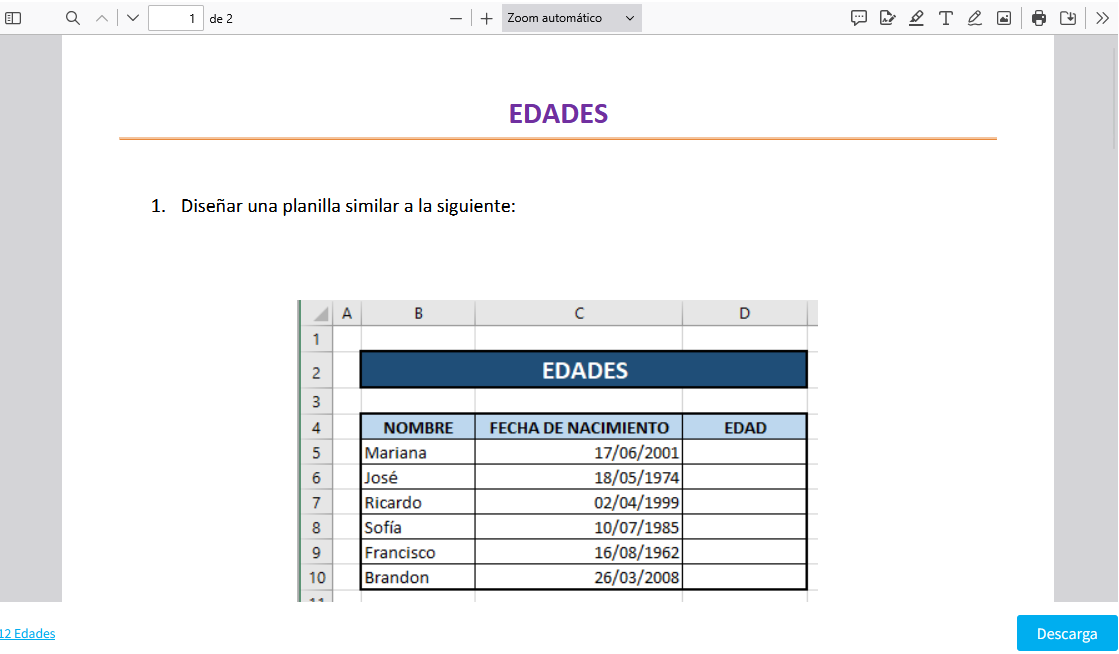Print the document
The image size is (1119, 654).
pos(1039,18)
